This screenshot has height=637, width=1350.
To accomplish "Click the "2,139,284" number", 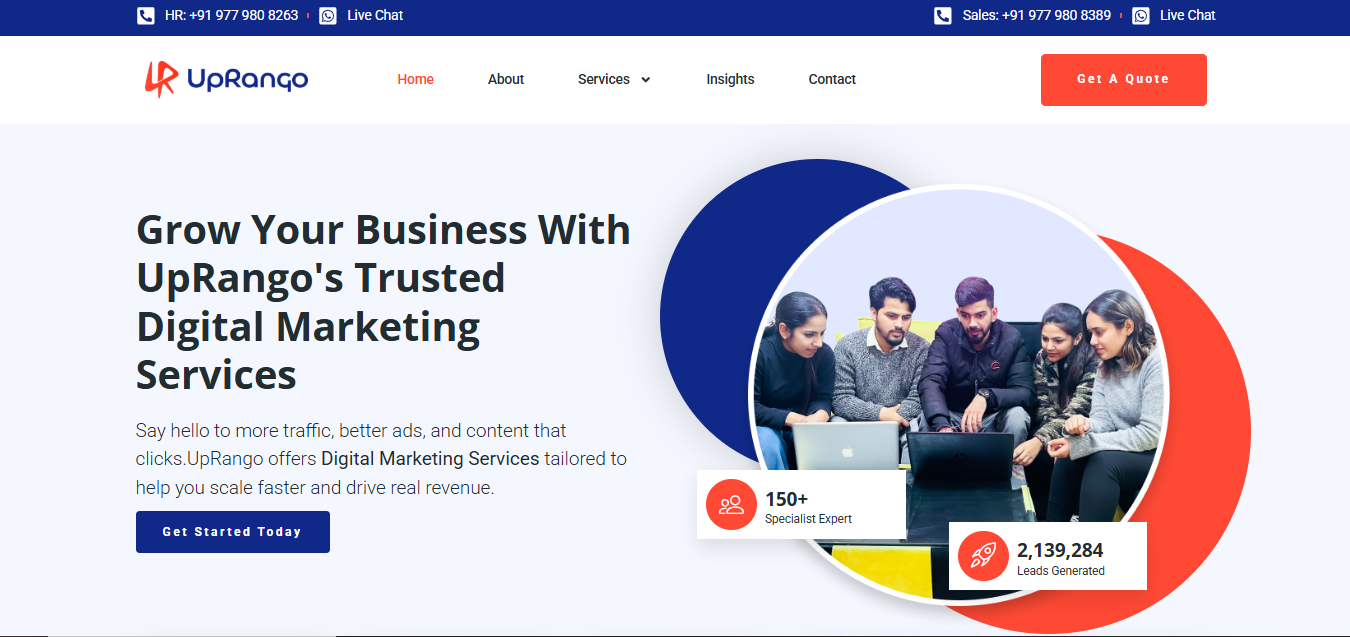I will click(1060, 550).
